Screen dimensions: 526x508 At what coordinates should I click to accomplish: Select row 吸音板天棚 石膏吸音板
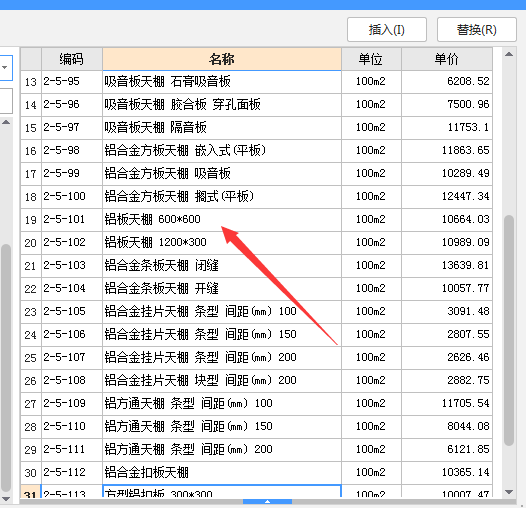[x=256, y=82]
